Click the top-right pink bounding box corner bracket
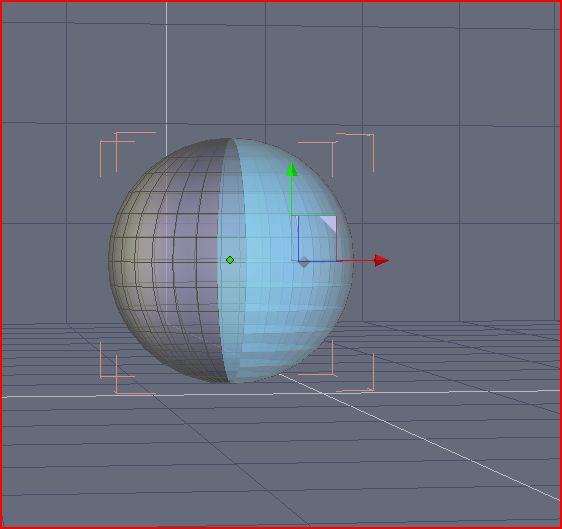 pyautogui.click(x=337, y=153)
